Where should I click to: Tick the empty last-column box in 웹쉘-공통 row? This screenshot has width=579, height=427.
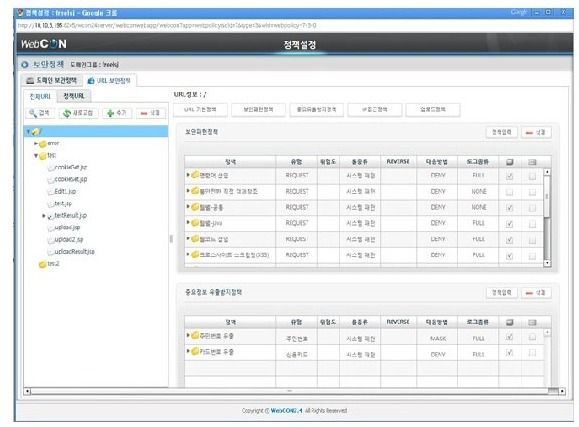(532, 208)
